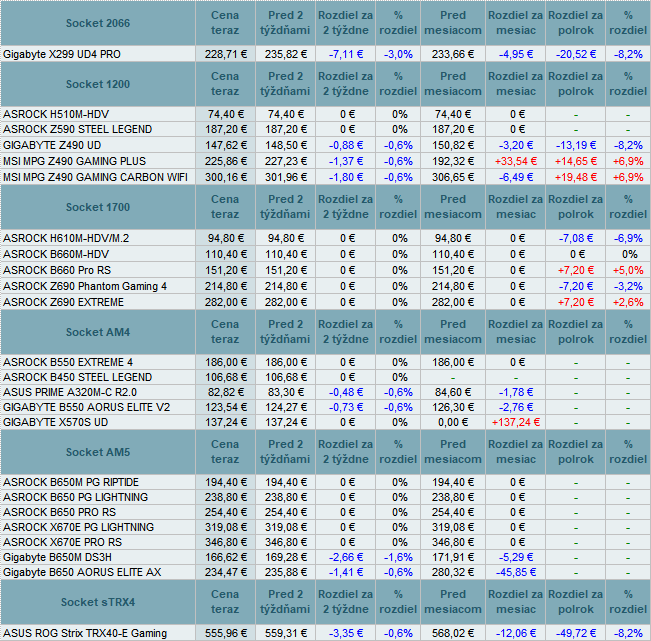
Task: Click the -13,19 € half-year difference
Action: pos(576,145)
